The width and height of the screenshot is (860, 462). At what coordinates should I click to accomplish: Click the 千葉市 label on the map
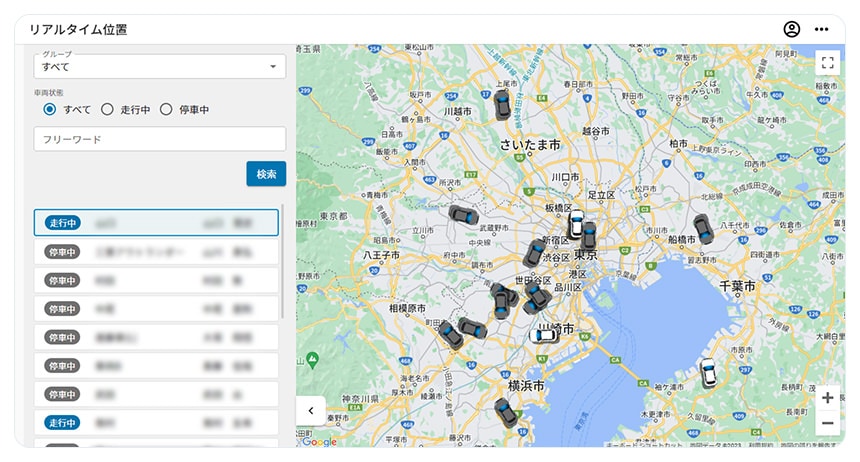pos(737,286)
